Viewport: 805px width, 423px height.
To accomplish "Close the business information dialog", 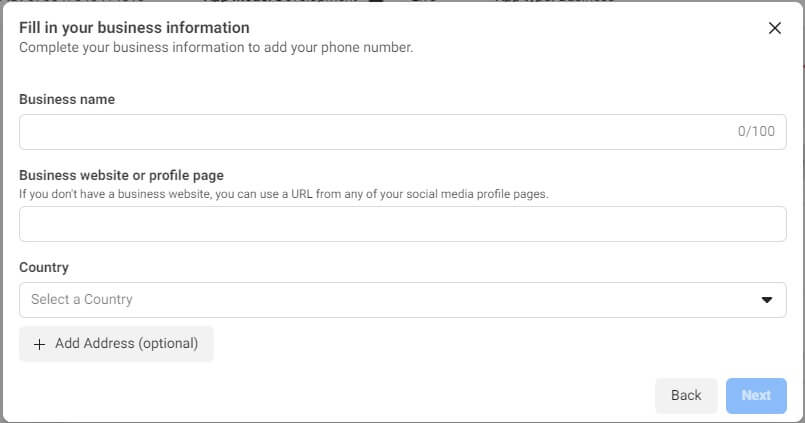I will point(775,28).
